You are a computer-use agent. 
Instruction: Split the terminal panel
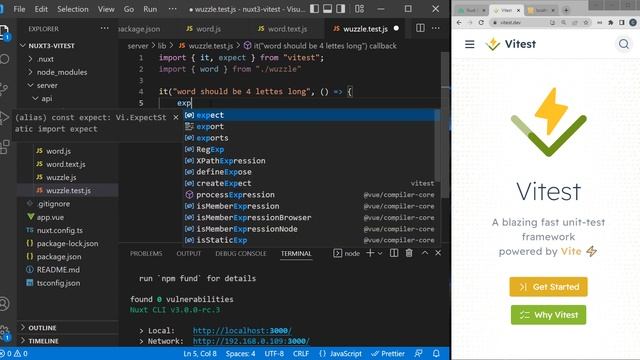pyautogui.click(x=394, y=253)
